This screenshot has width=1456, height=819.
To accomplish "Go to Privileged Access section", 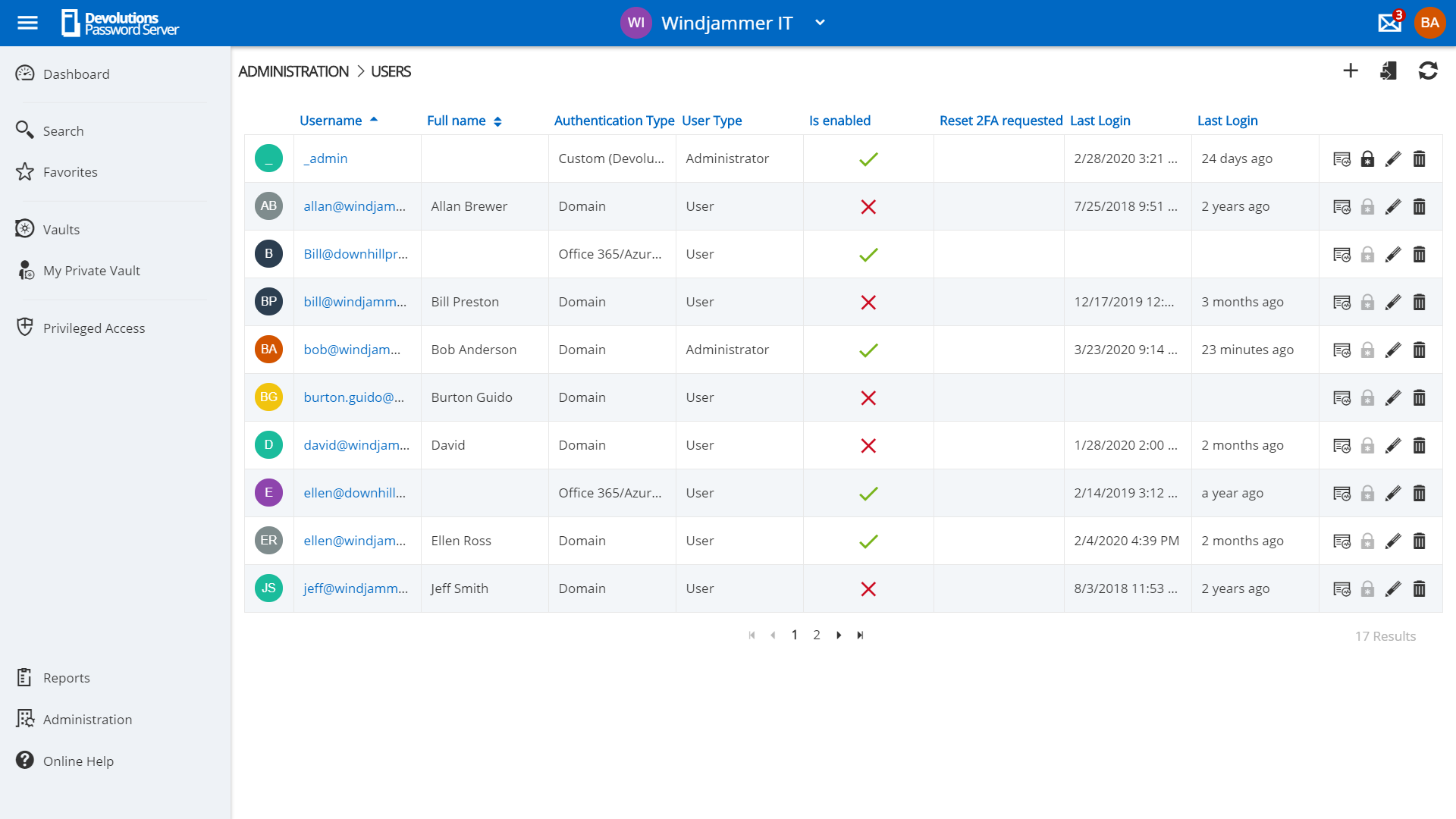I will pos(94,328).
